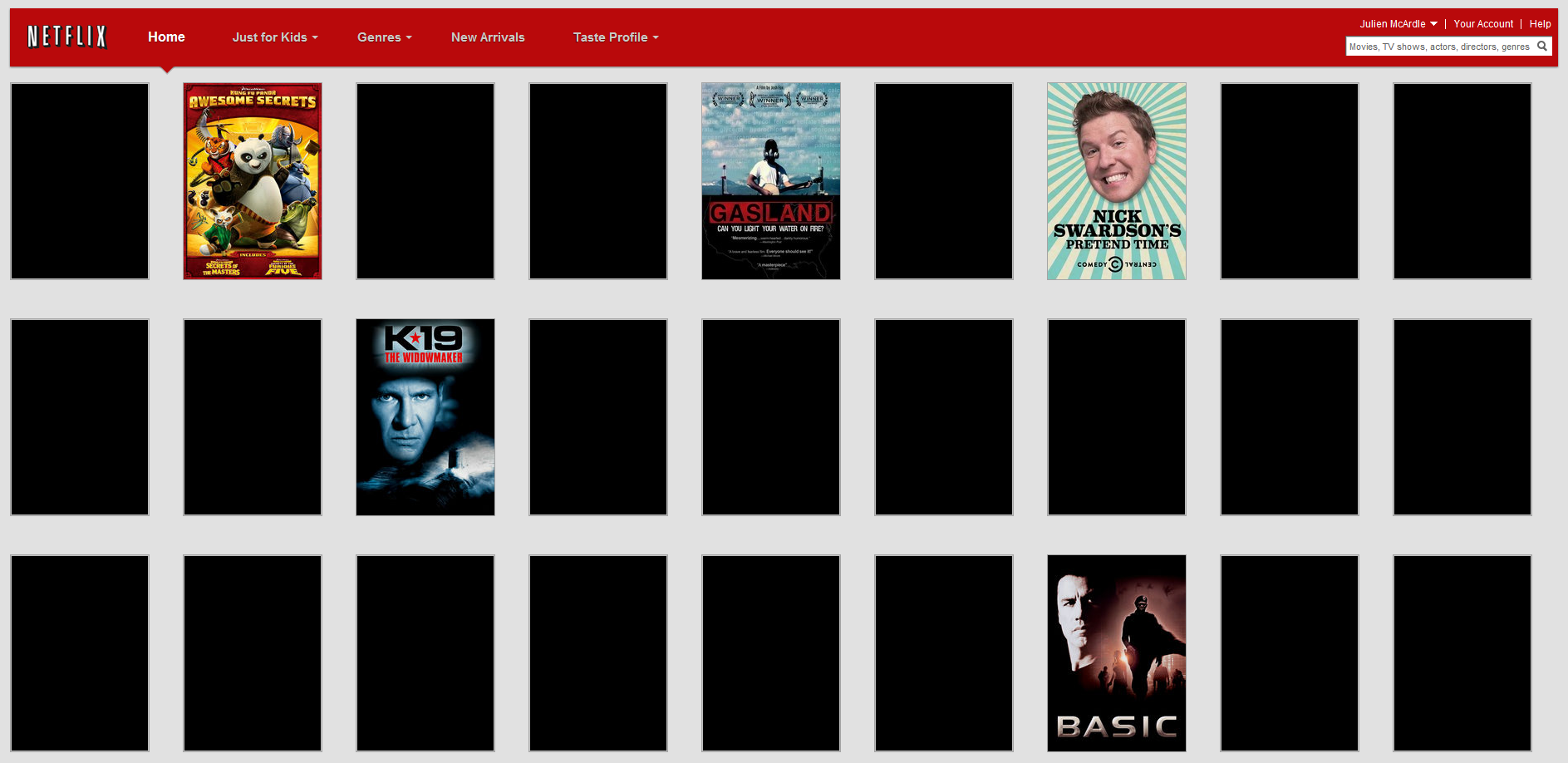Open the Your Account link
This screenshot has width=1568, height=763.
point(1483,24)
